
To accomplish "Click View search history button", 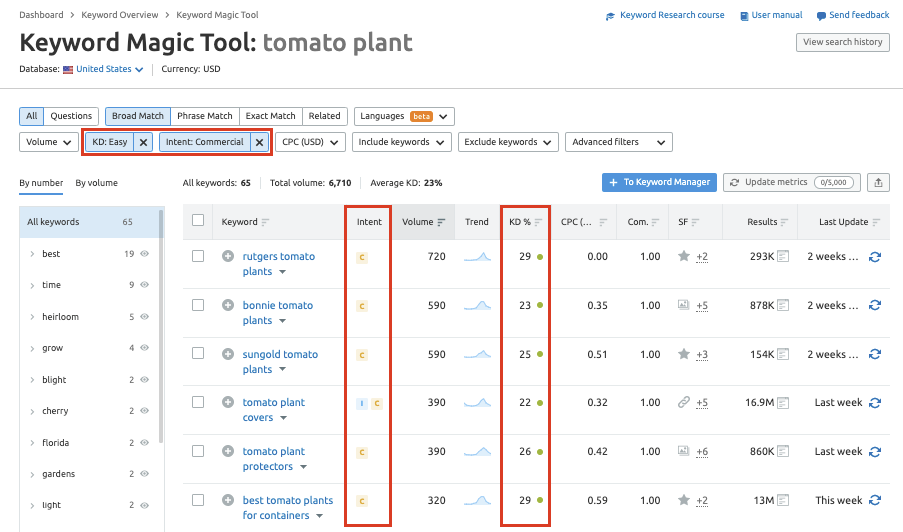I will coord(843,42).
